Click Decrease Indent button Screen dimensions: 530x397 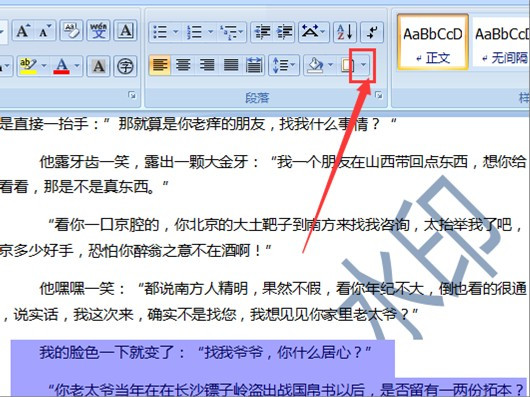[262, 32]
